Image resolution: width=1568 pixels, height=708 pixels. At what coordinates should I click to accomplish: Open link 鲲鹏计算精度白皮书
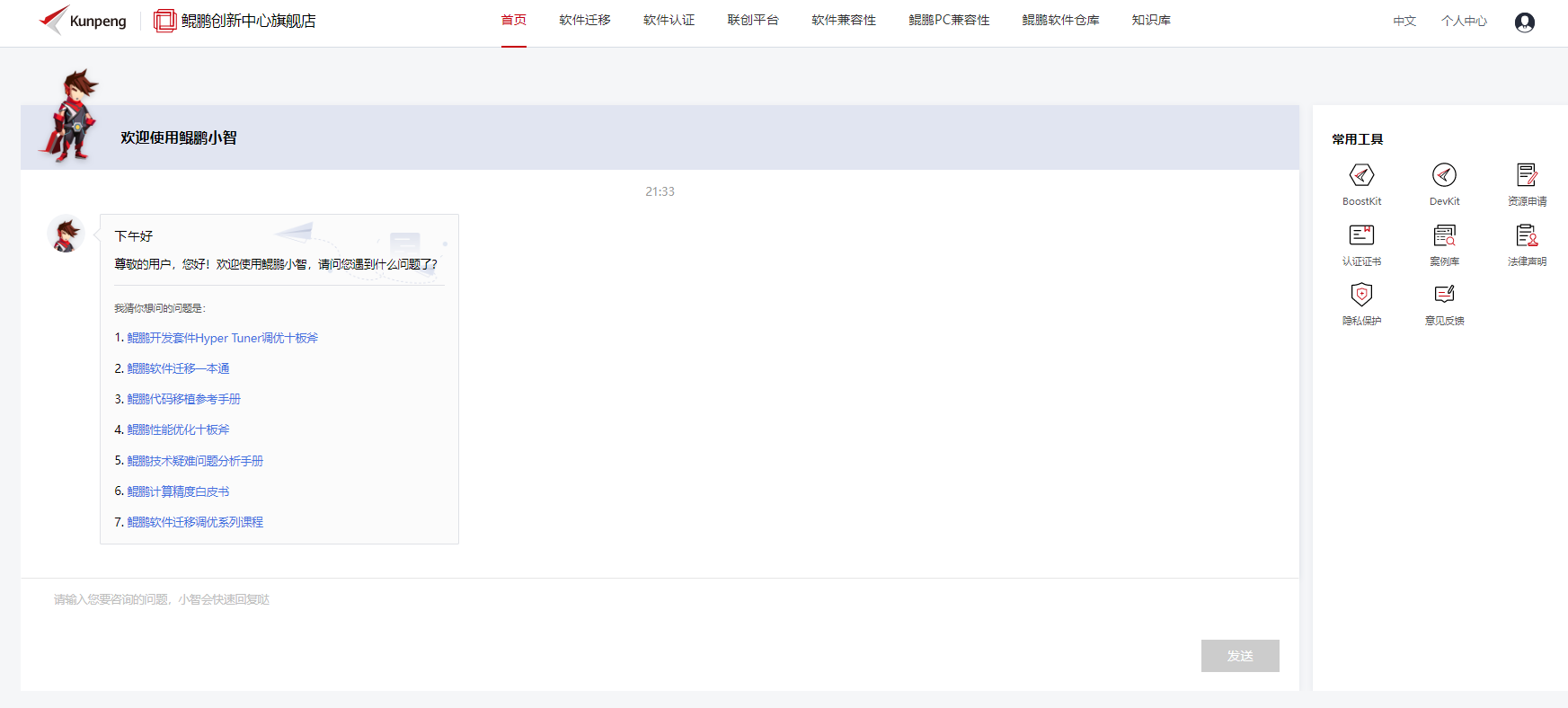(x=178, y=491)
